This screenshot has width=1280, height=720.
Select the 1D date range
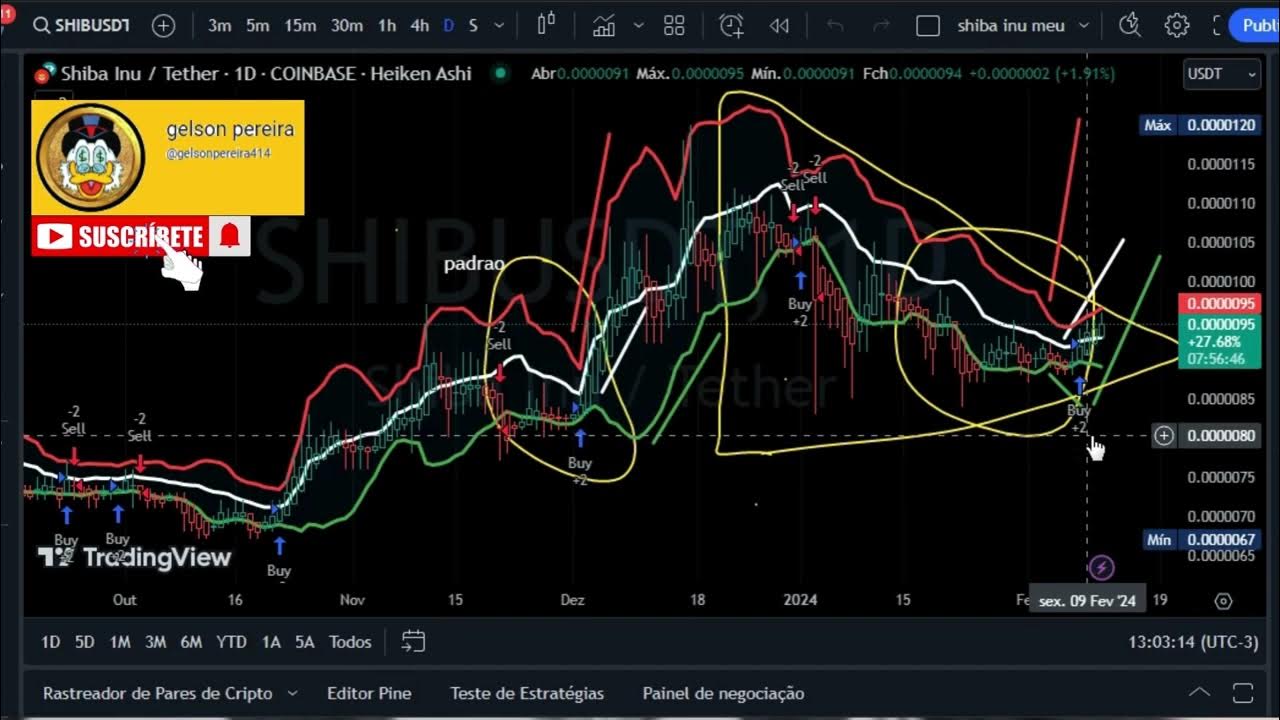pyautogui.click(x=50, y=642)
